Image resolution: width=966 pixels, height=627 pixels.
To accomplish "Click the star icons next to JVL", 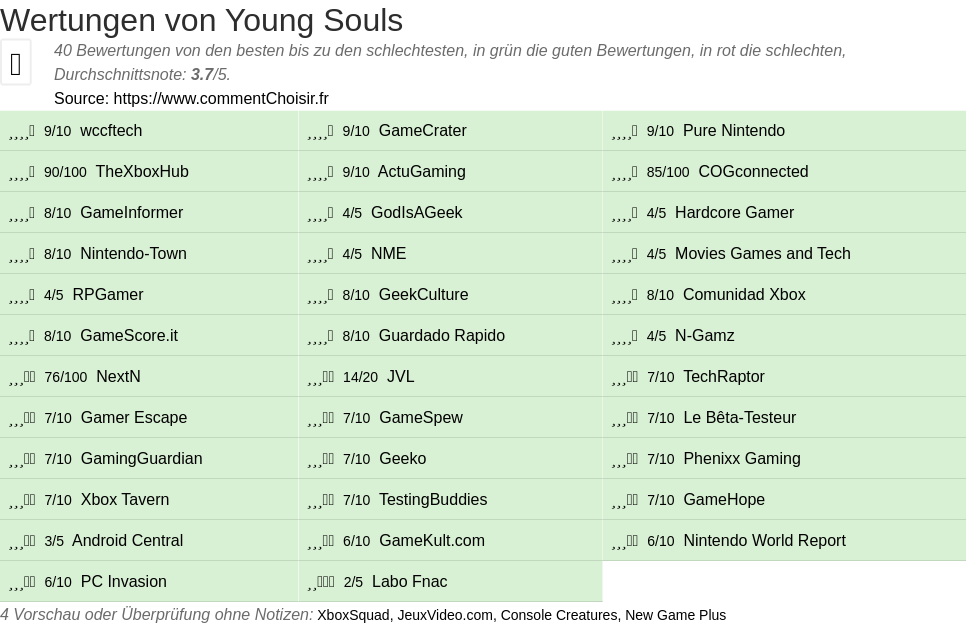I will click(x=321, y=377).
